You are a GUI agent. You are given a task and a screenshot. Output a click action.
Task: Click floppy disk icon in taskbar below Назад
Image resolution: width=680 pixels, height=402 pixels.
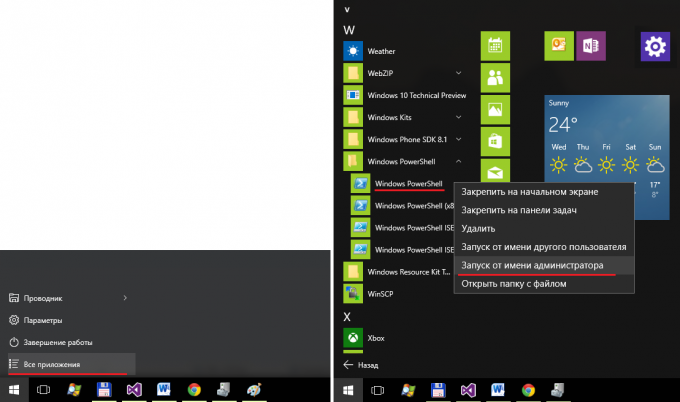[438, 390]
